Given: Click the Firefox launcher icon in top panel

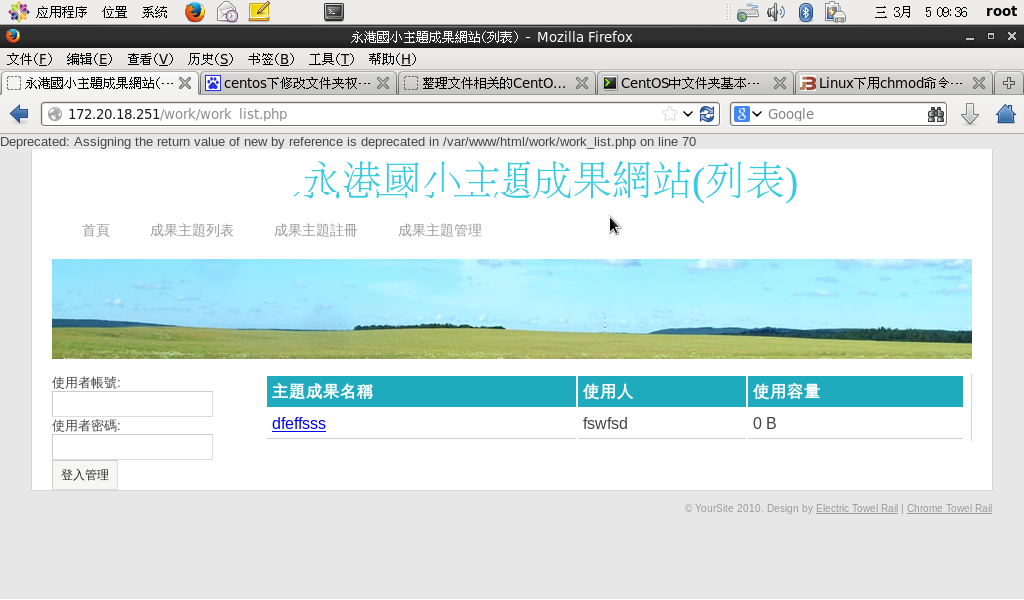Looking at the screenshot, I should pyautogui.click(x=195, y=12).
